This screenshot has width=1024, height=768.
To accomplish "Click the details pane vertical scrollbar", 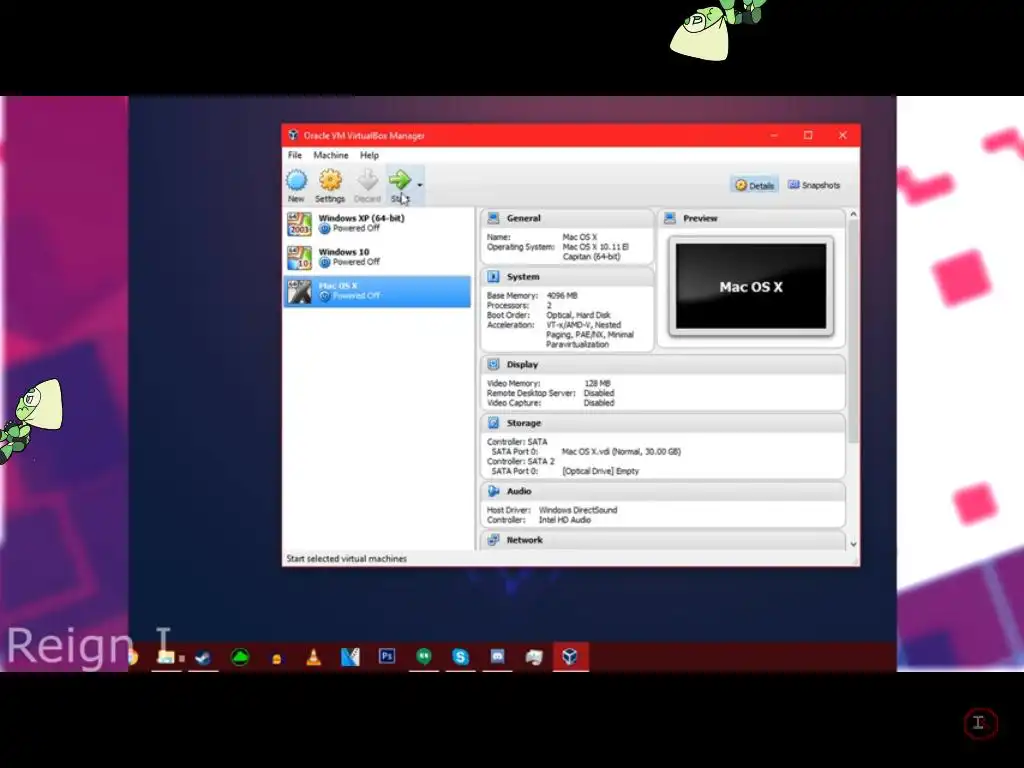I will click(x=853, y=333).
